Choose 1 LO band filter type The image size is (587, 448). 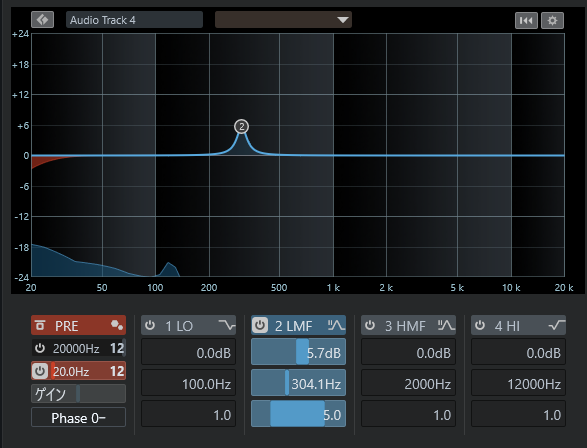pyautogui.click(x=227, y=325)
